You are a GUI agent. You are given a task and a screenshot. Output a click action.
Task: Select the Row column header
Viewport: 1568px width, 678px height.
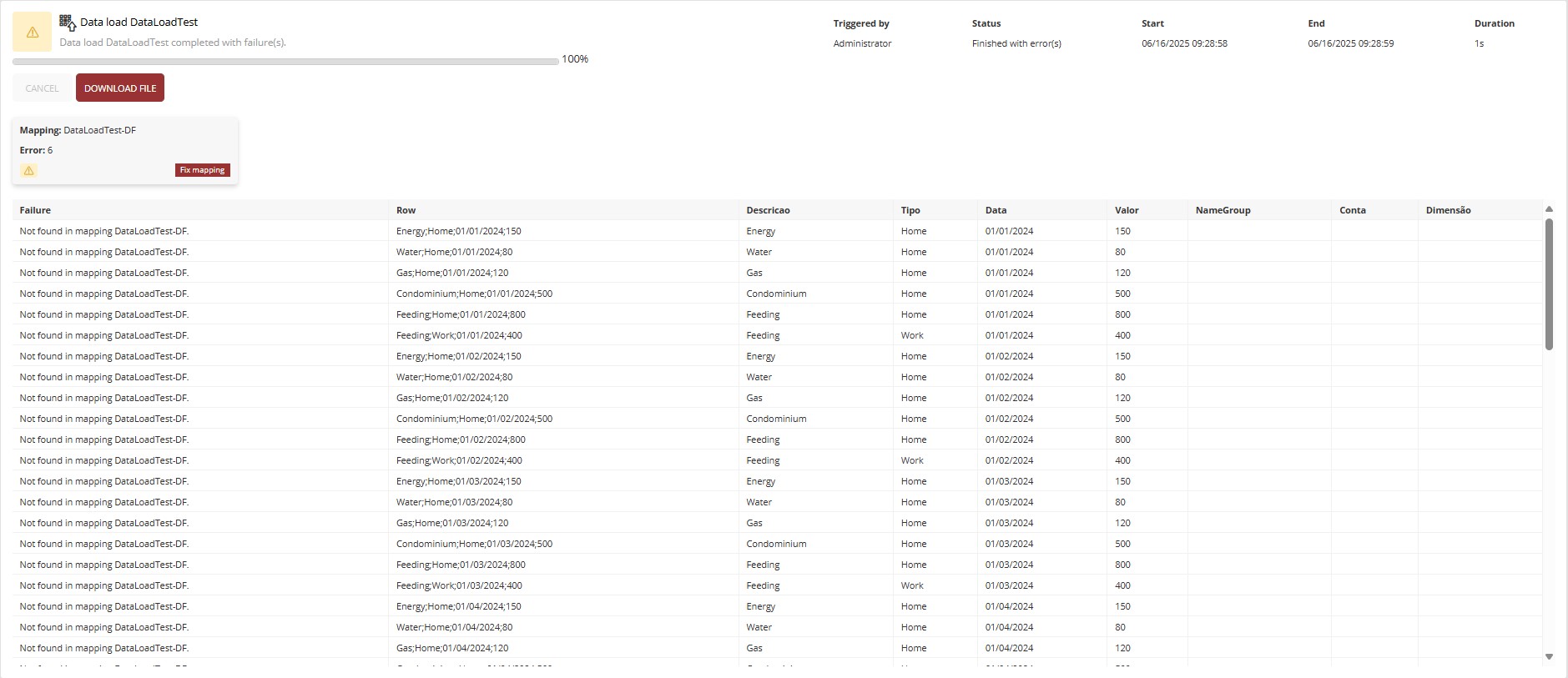564,210
